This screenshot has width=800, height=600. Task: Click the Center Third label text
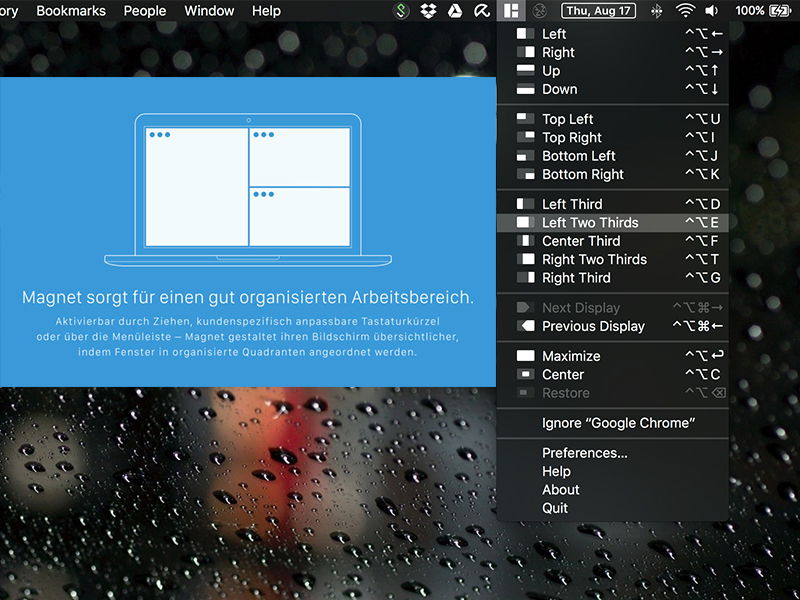(x=581, y=241)
